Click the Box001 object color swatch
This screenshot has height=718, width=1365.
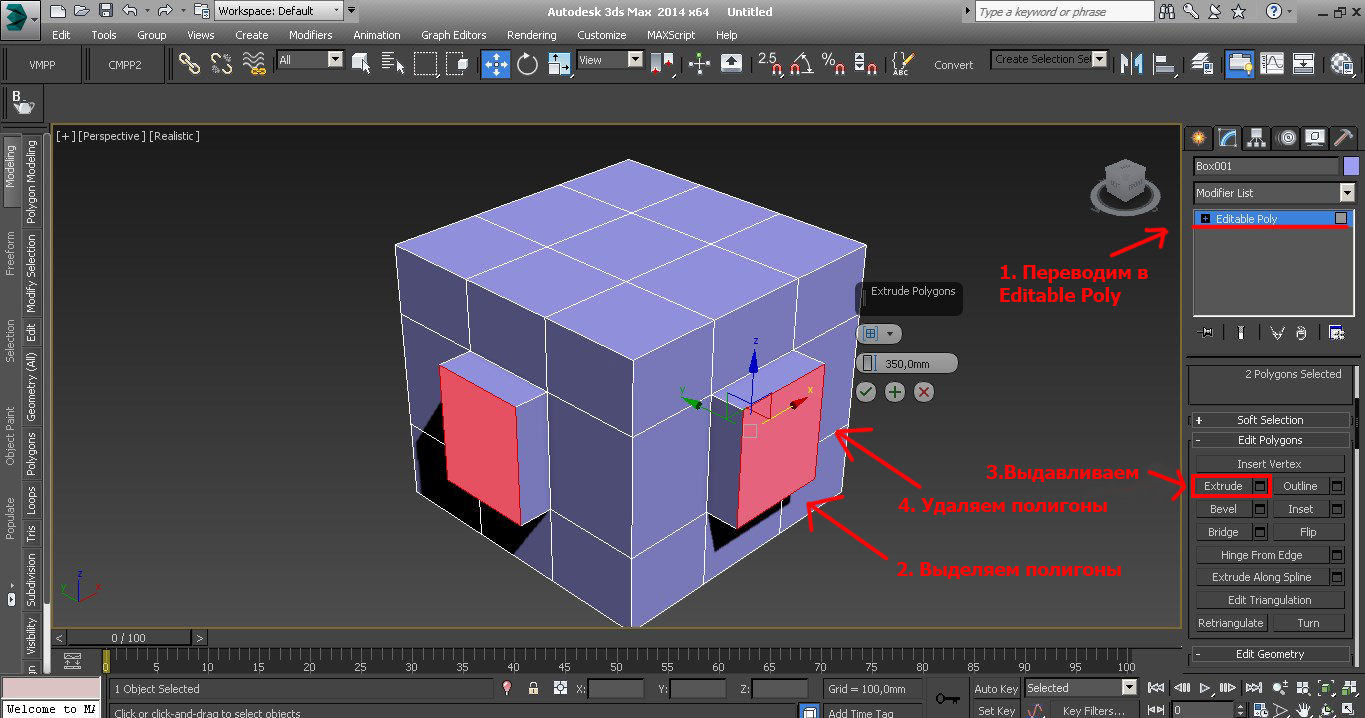pyautogui.click(x=1351, y=166)
